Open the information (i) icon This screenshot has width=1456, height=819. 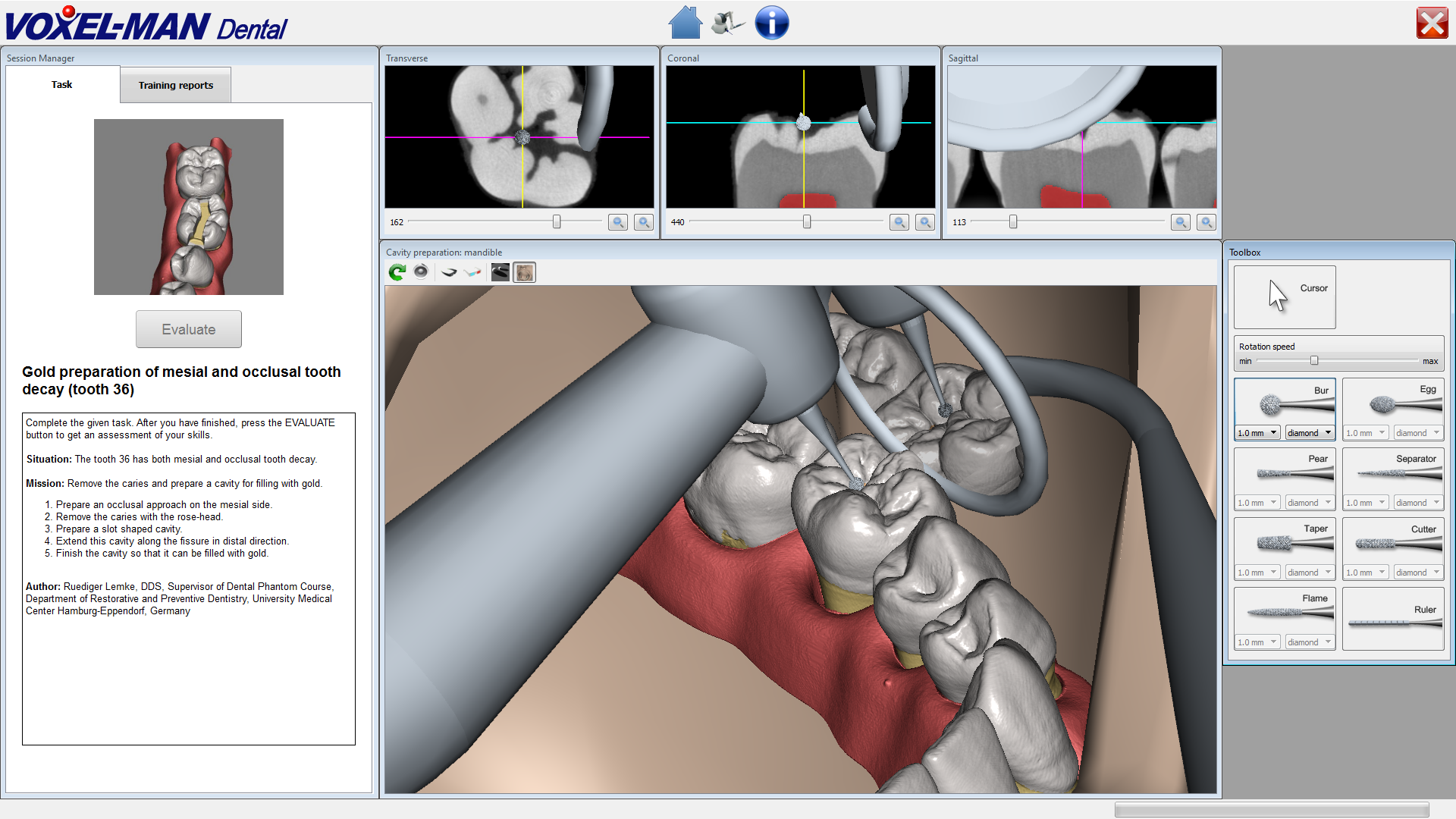click(771, 23)
